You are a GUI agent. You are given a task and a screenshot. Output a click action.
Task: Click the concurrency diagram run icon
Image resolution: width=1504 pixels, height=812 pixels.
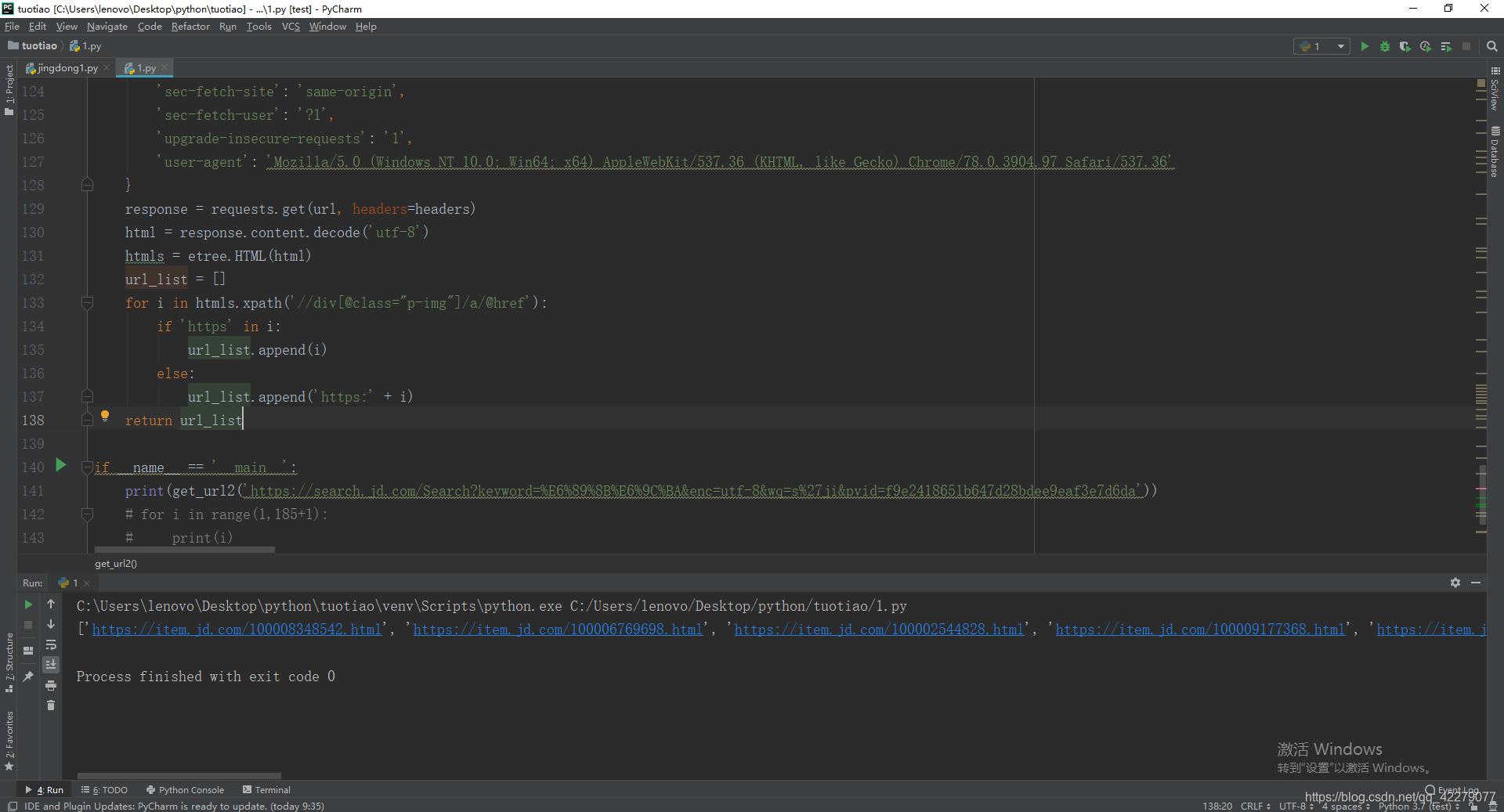1446,46
